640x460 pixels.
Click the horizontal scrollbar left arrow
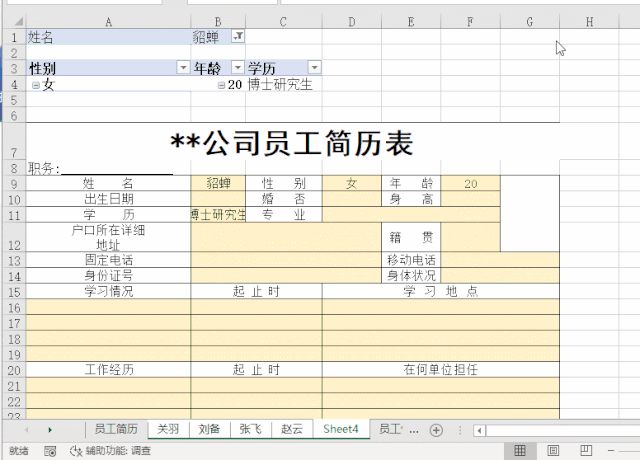[480, 430]
